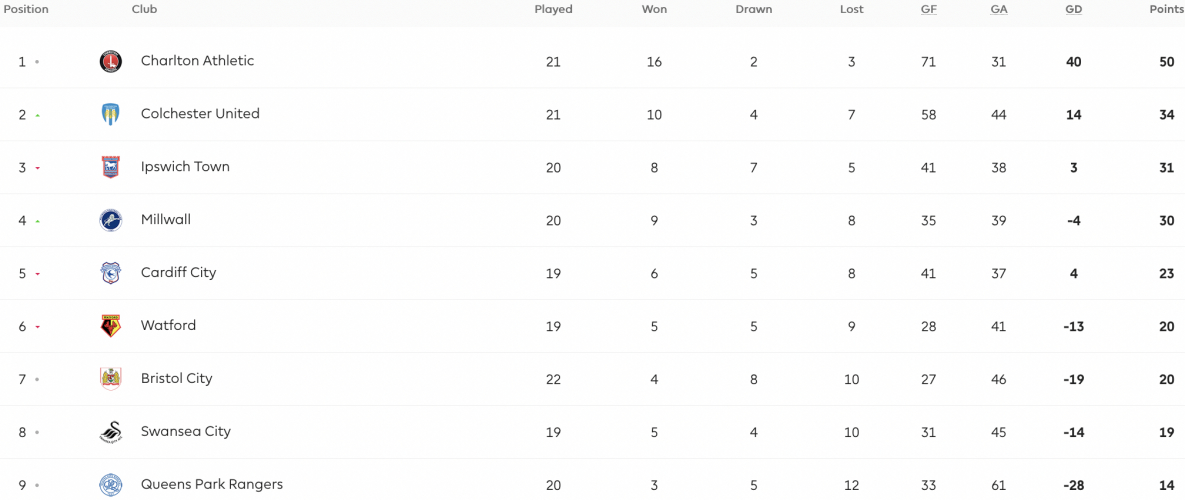
Task: Open the Charlton Athletic club link
Action: pos(197,61)
